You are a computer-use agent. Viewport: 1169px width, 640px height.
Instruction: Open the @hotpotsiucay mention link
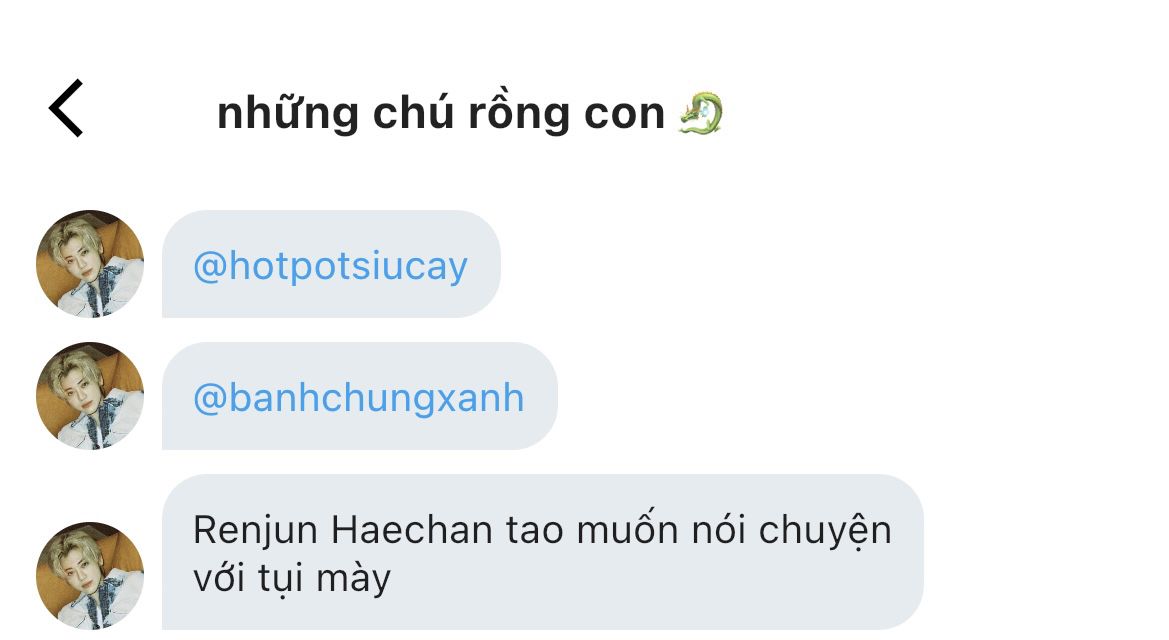pyautogui.click(x=330, y=266)
